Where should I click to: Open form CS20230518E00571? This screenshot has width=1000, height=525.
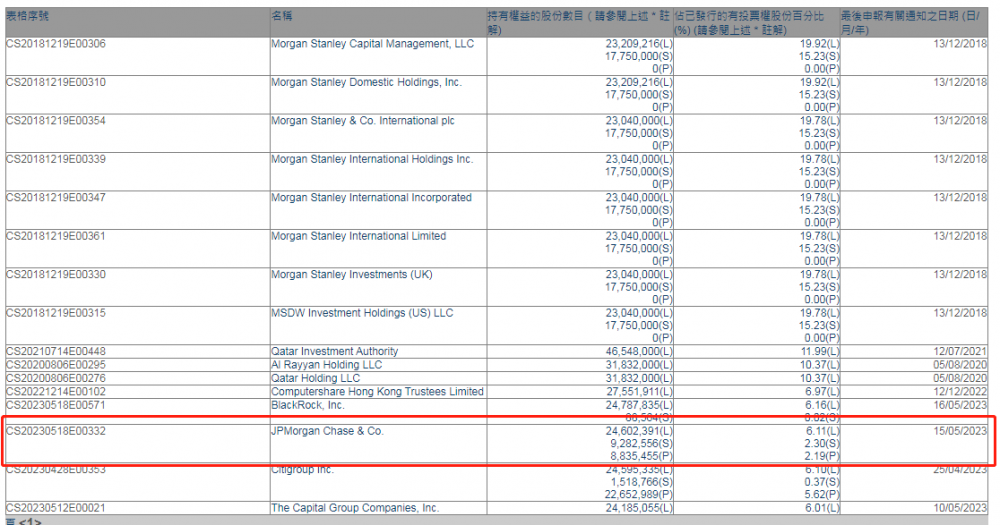56,405
